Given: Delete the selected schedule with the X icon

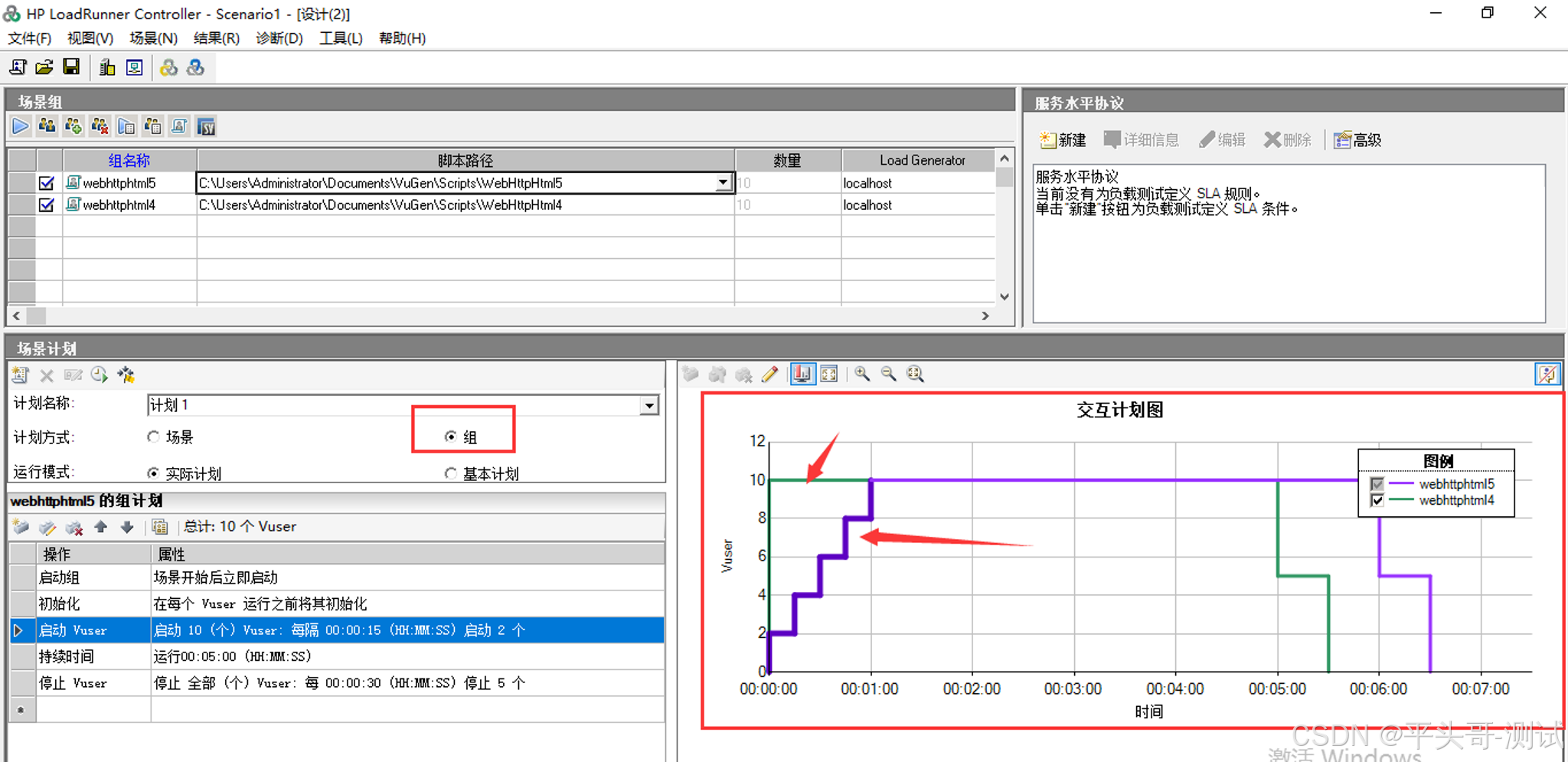Looking at the screenshot, I should [46, 375].
